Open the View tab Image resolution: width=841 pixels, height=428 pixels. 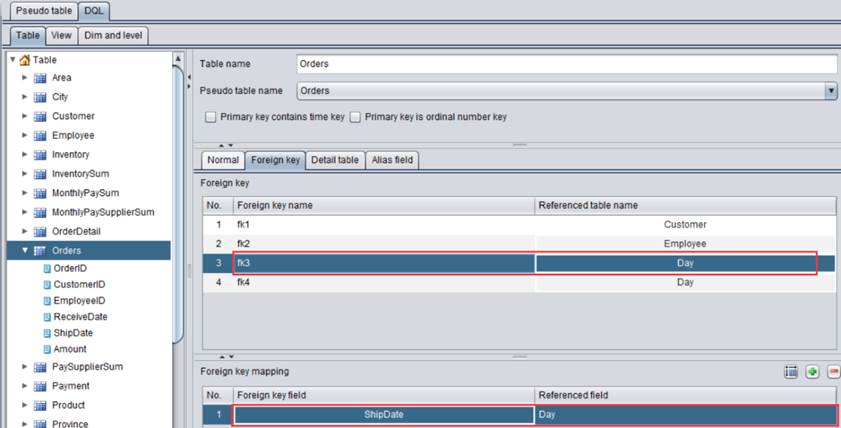61,35
